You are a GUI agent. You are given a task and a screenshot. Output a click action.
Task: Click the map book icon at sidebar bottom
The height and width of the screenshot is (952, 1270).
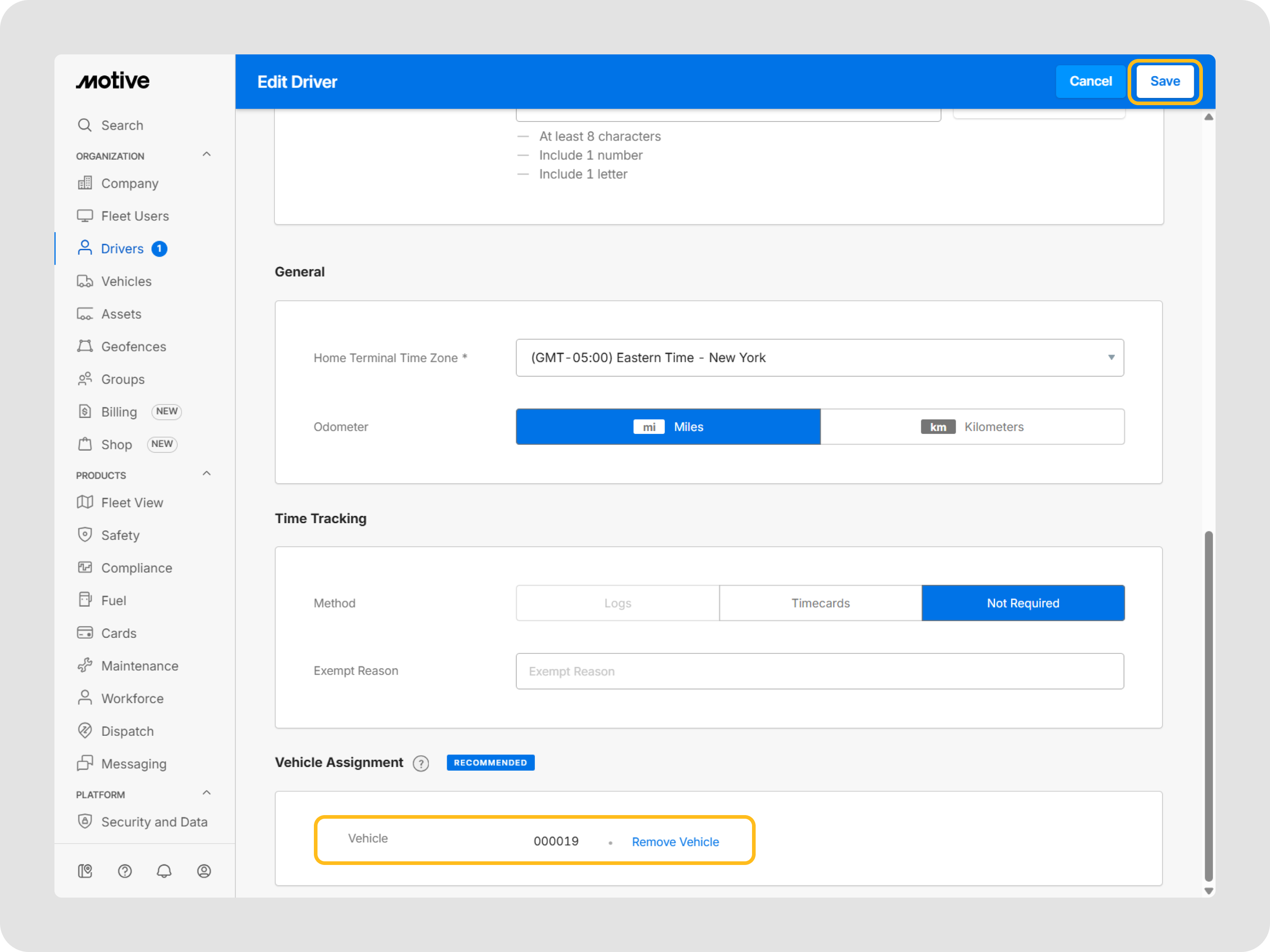coord(85,870)
